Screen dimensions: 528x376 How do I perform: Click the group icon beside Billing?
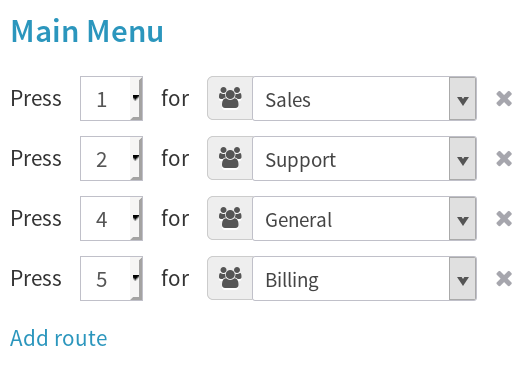[x=230, y=278]
